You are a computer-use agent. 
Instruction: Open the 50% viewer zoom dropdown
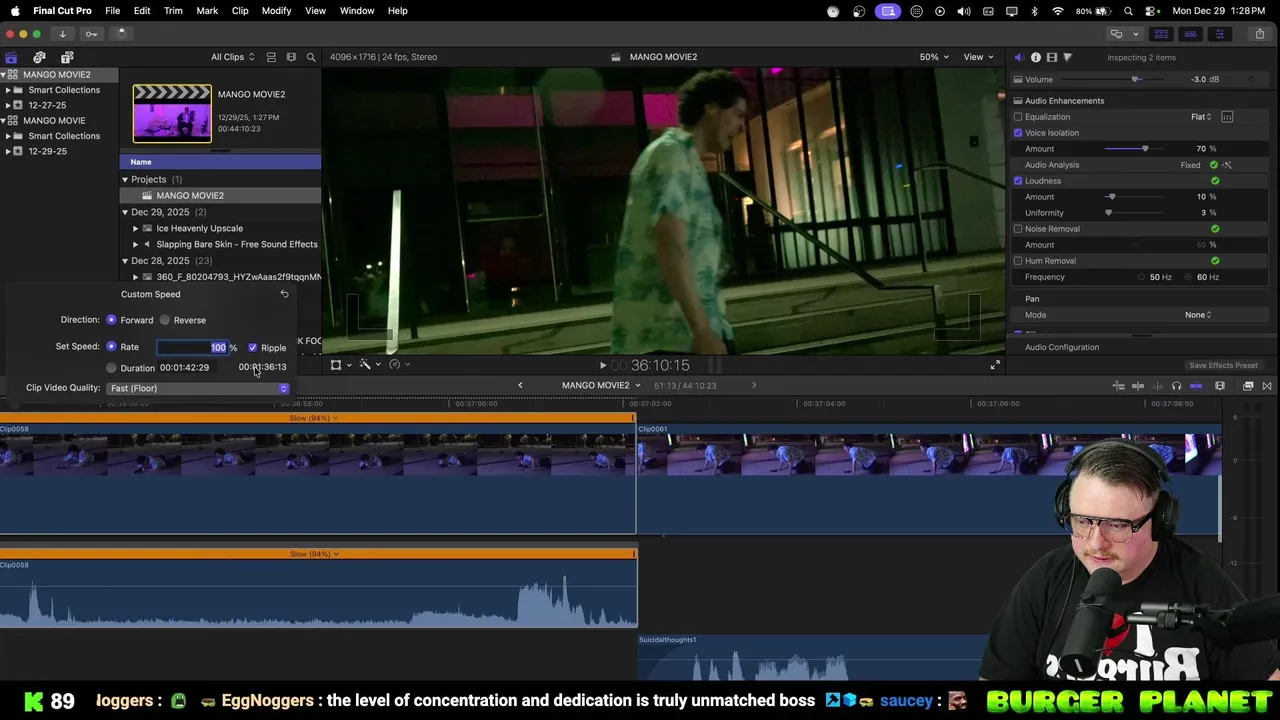(934, 57)
